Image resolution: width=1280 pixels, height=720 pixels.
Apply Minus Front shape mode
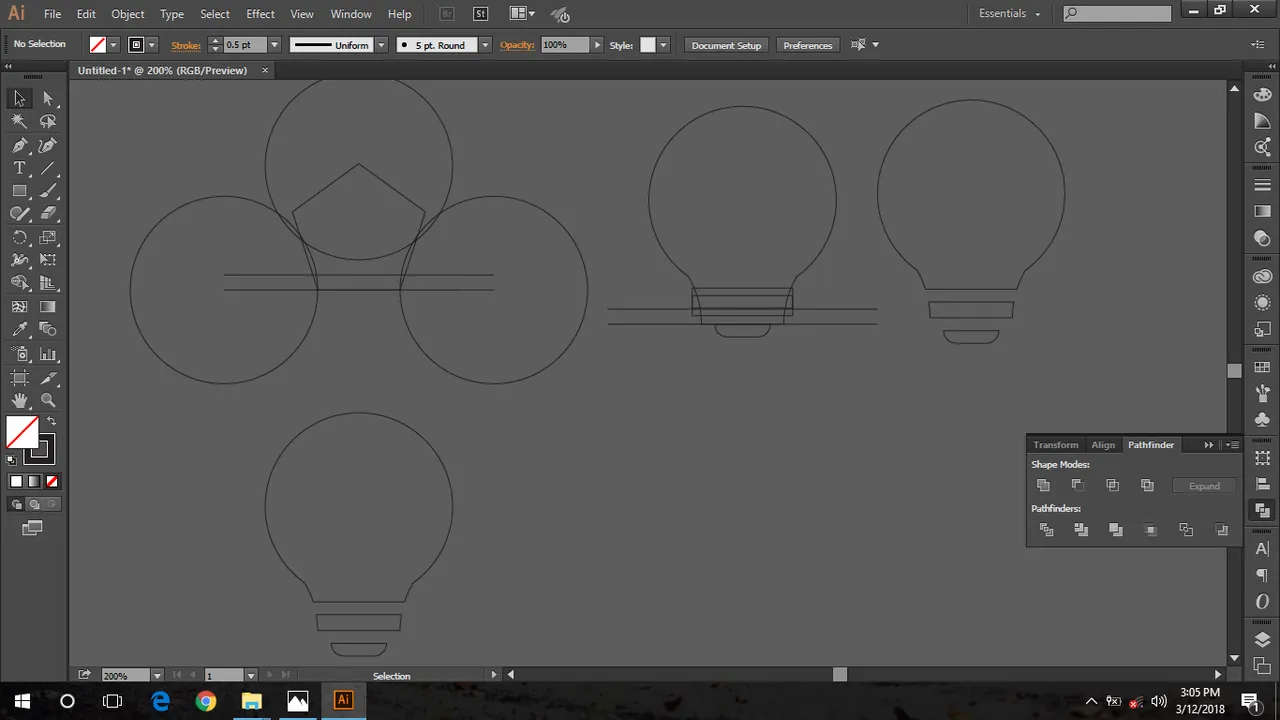[1078, 485]
